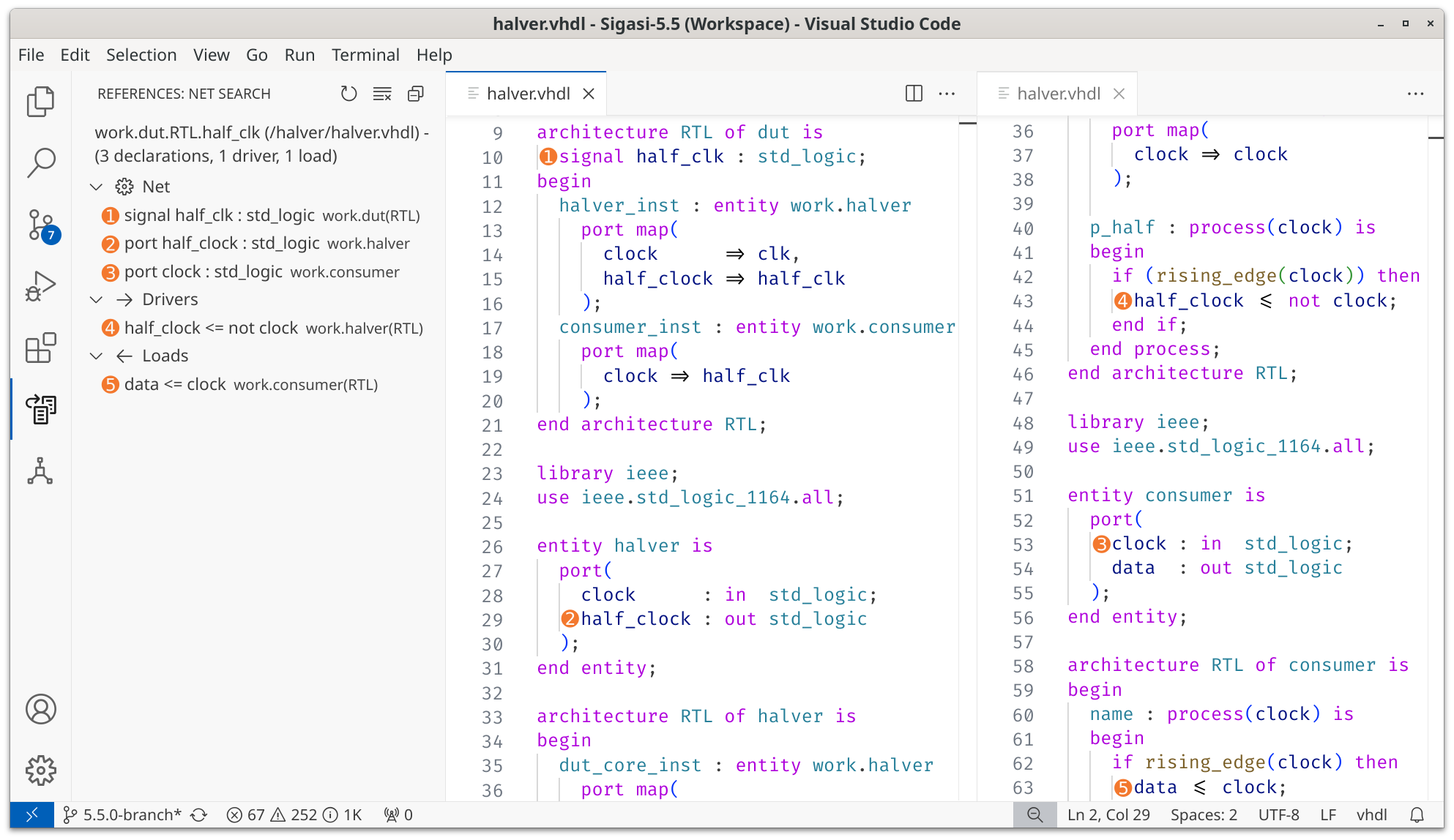Screen dimensions: 1454x840
Task: Open the Help menu
Action: (434, 55)
